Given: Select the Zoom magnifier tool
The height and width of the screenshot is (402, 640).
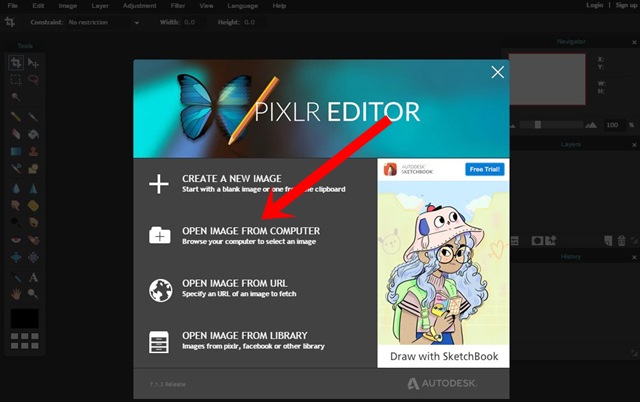Looking at the screenshot, I should coord(33,294).
